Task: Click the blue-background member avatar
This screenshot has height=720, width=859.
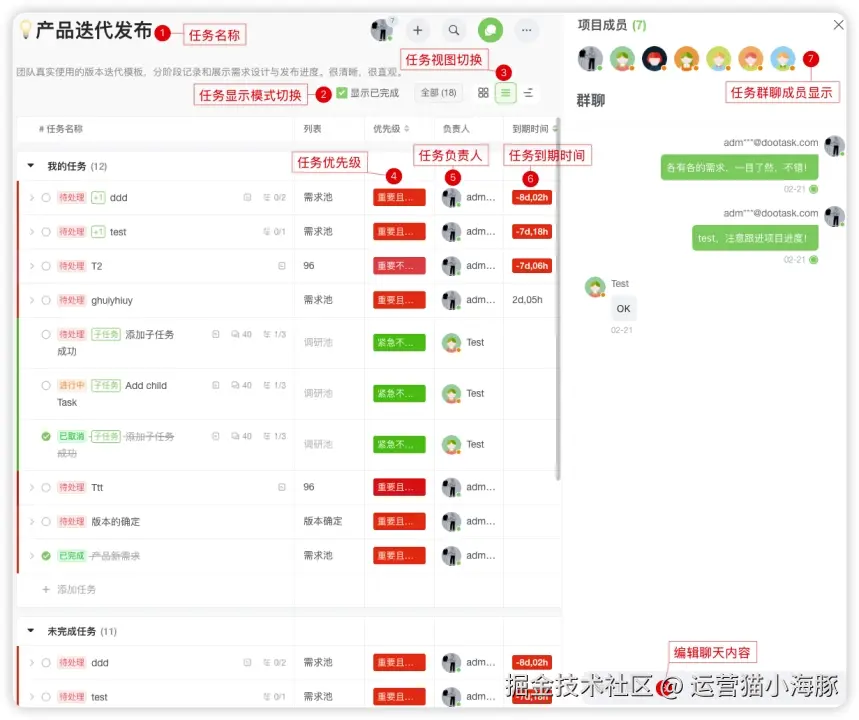Action: pos(782,59)
